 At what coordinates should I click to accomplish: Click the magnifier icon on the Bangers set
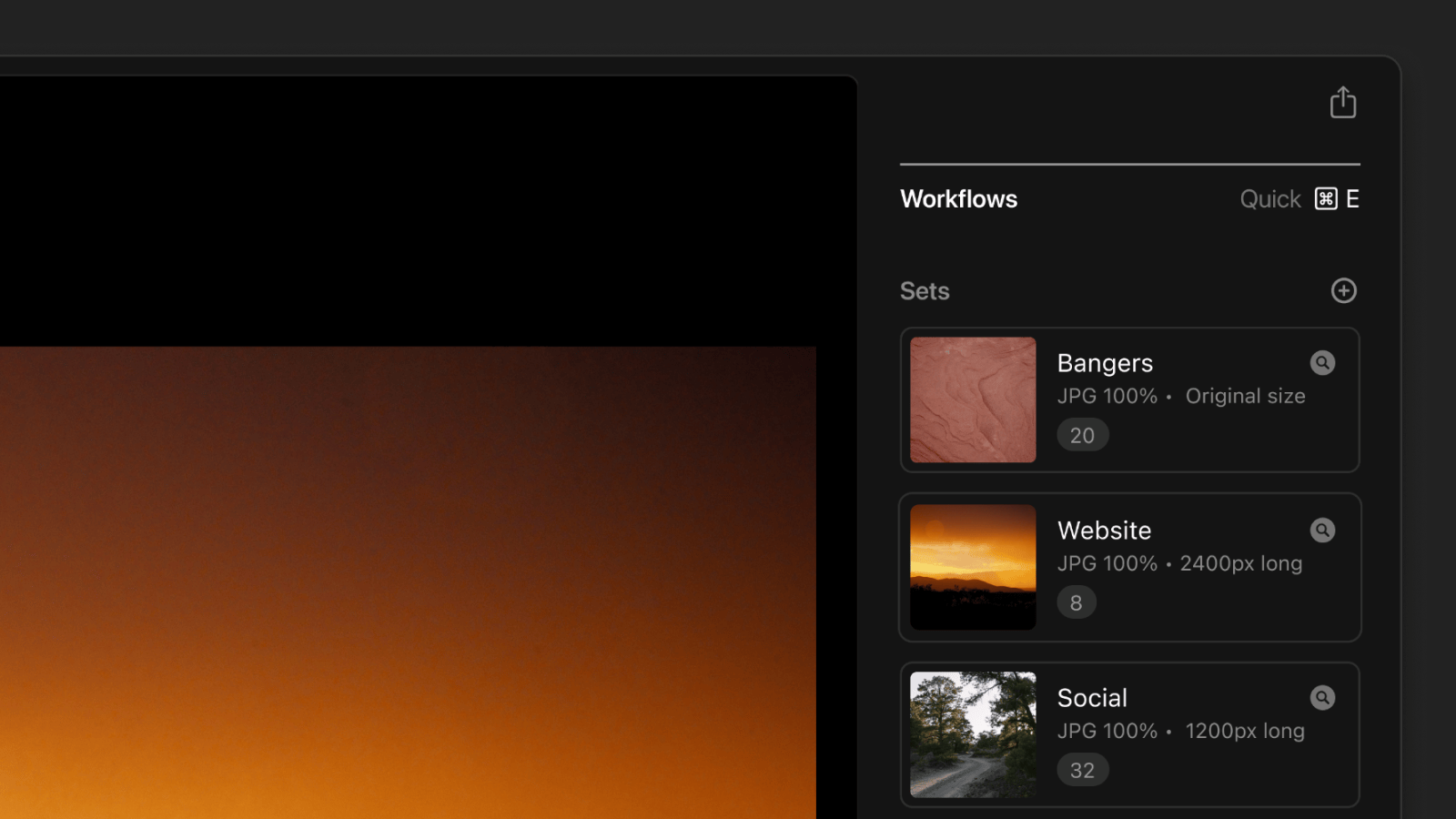pos(1322,362)
